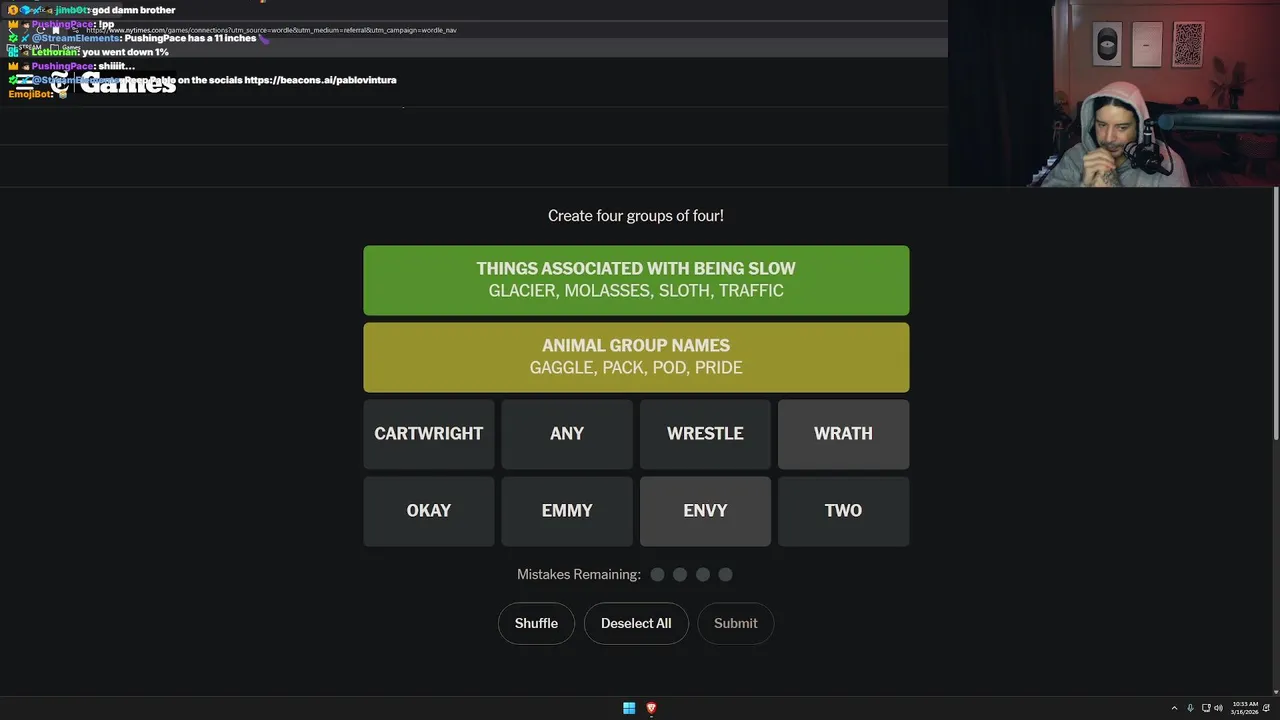Screen dimensions: 1280x720
Task: Deselect the ENVY tile
Action: (x=705, y=511)
